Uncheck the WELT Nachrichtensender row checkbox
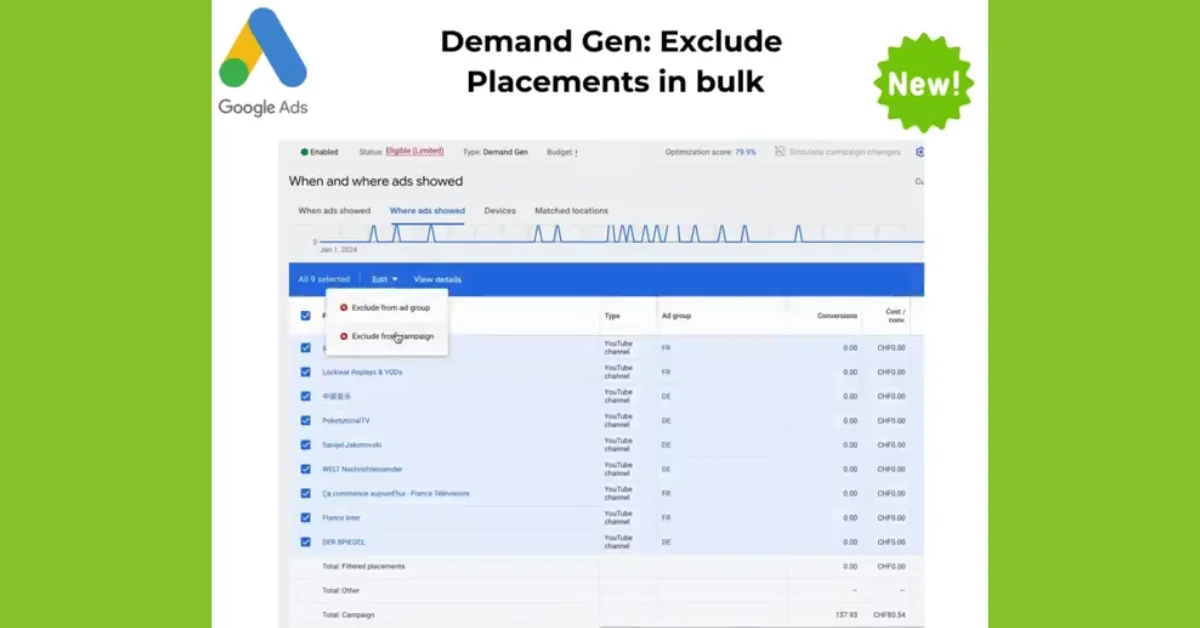Screen dimensions: 1200x628 point(306,469)
